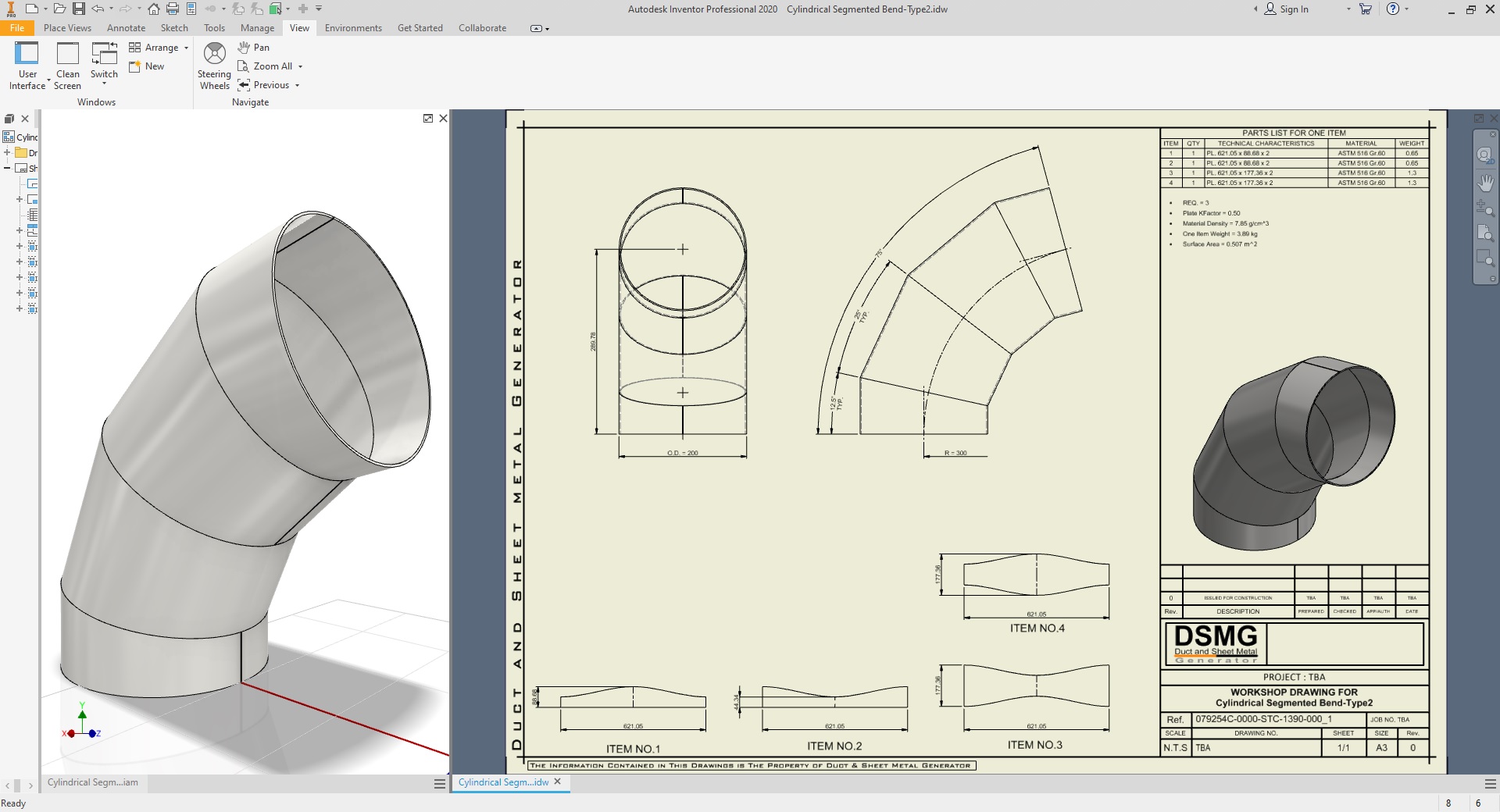
Task: Open the Previous view dropdown arrow
Action: click(x=298, y=85)
